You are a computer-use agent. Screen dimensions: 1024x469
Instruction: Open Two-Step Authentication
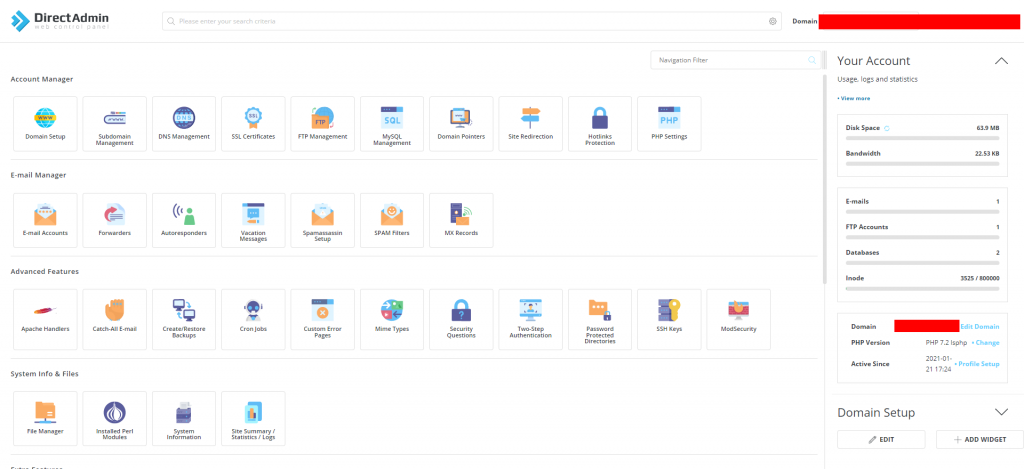[530, 319]
